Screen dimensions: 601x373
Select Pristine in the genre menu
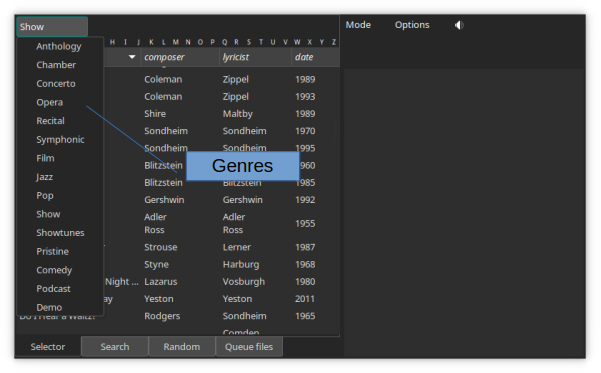click(x=53, y=251)
